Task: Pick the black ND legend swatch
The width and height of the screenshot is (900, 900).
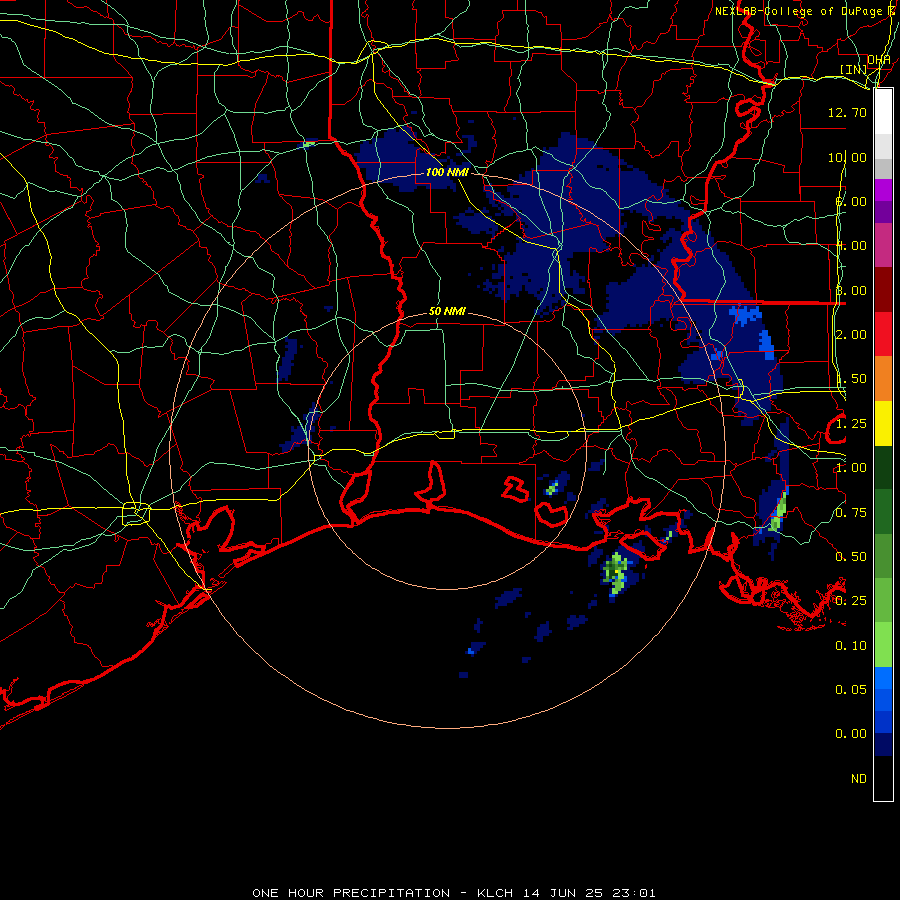Action: (883, 778)
